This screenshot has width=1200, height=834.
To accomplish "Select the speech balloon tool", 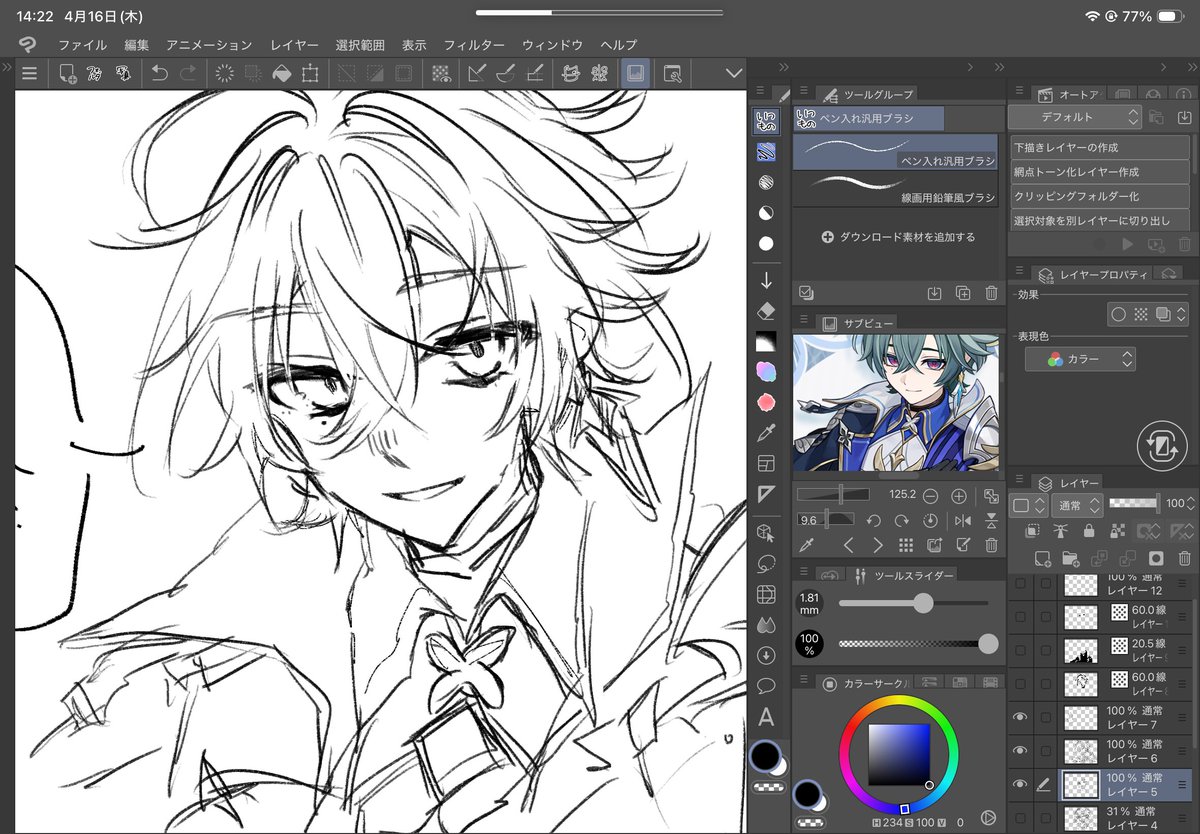I will [766, 686].
